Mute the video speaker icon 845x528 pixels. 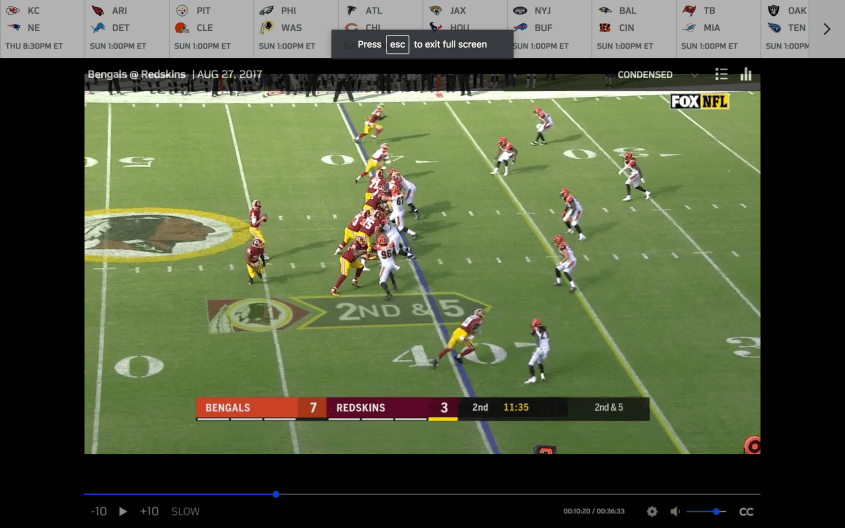point(675,511)
